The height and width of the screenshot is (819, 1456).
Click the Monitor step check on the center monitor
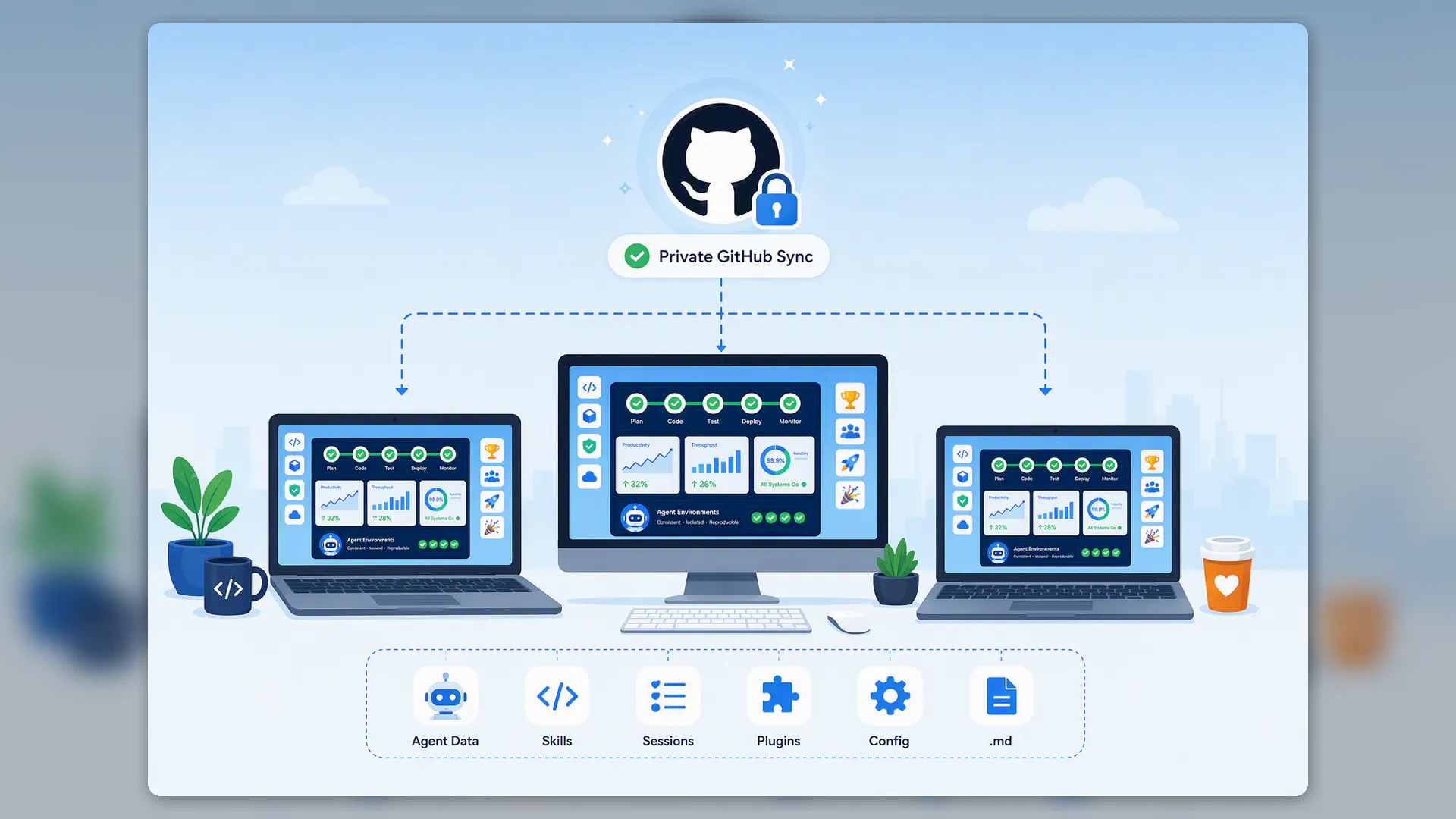coord(790,403)
